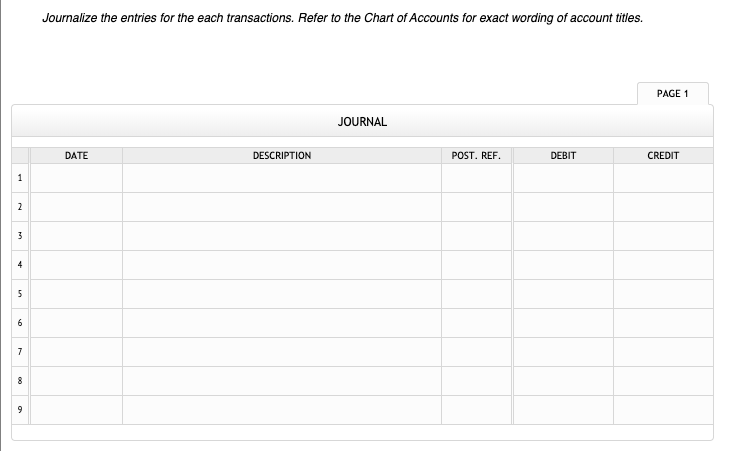The width and height of the screenshot is (731, 451).
Task: Click the Description cell in row 1
Action: [281, 178]
